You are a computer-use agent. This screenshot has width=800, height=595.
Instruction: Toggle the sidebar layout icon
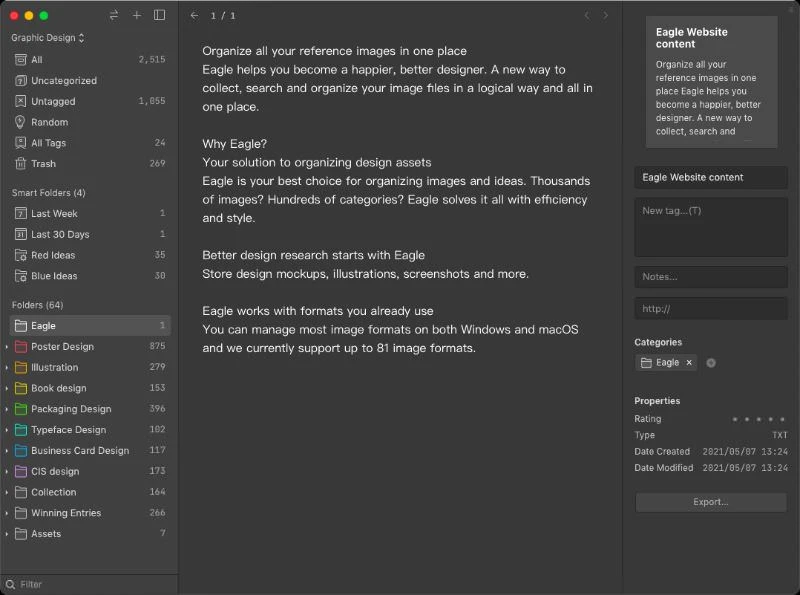[160, 15]
